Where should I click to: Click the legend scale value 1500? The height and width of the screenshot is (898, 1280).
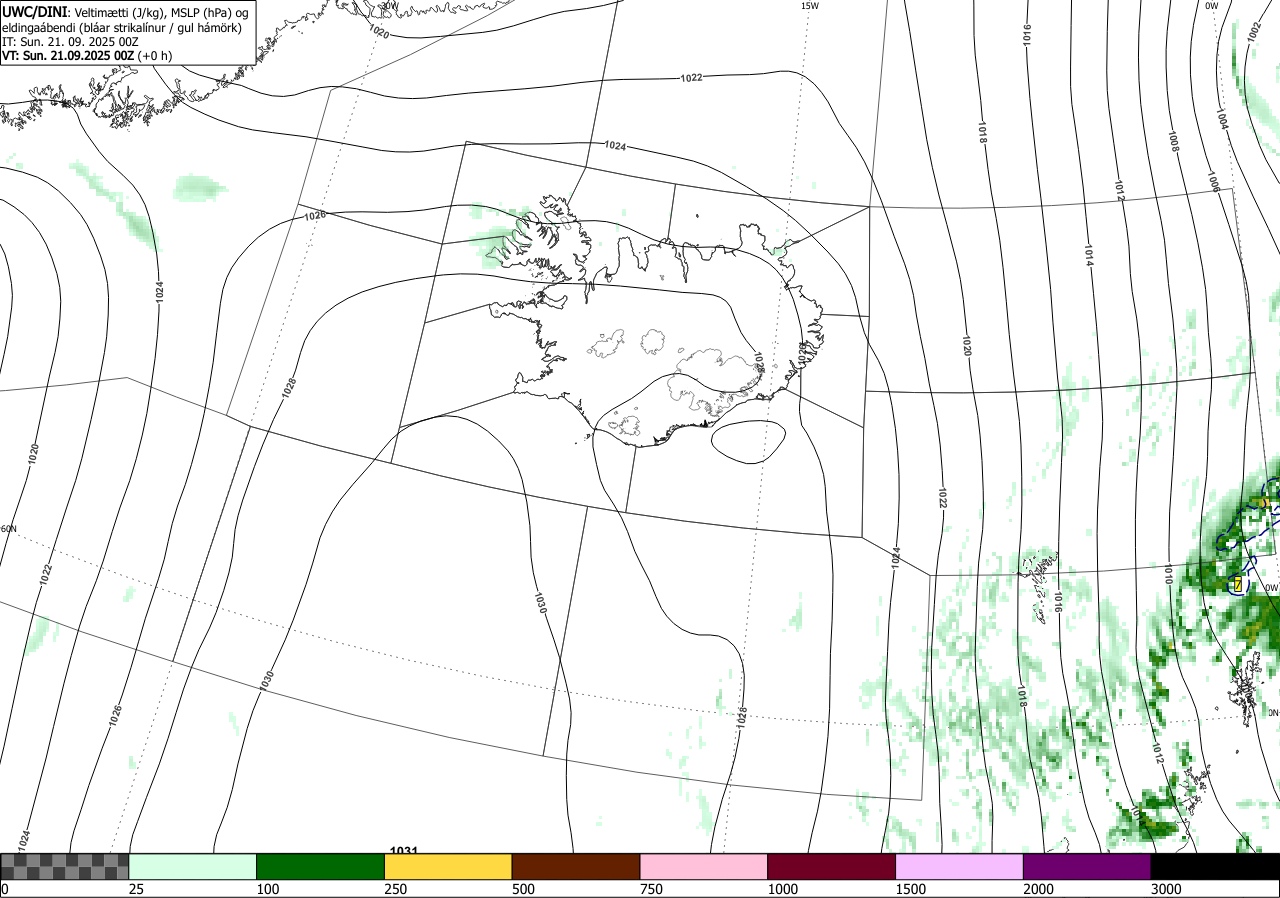tap(910, 889)
